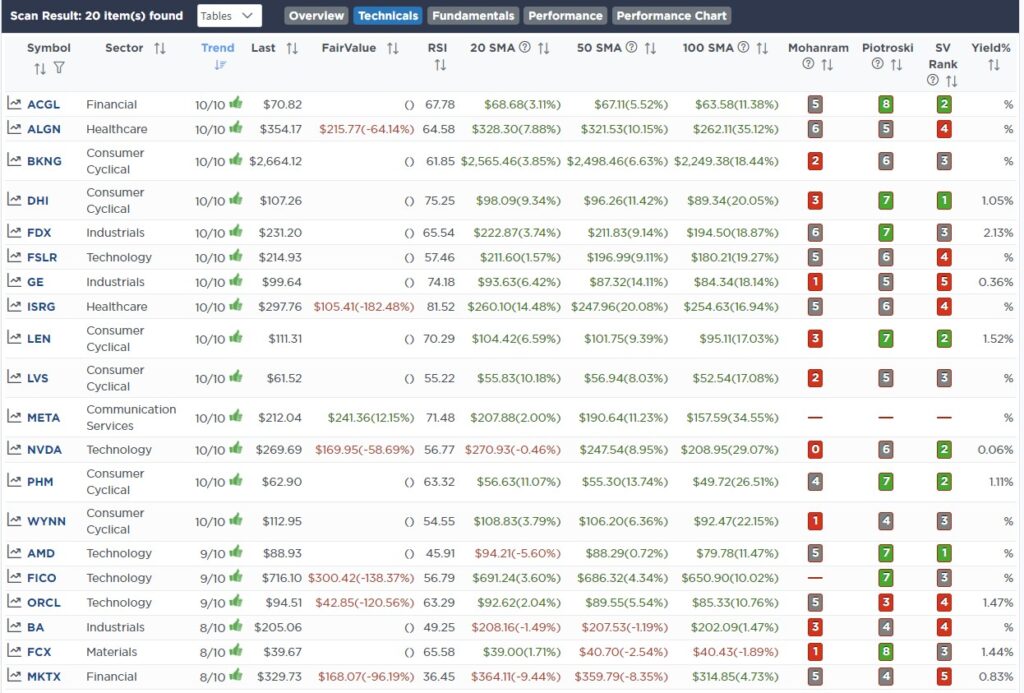Sort by Sector using its sort arrows

click(x=160, y=48)
